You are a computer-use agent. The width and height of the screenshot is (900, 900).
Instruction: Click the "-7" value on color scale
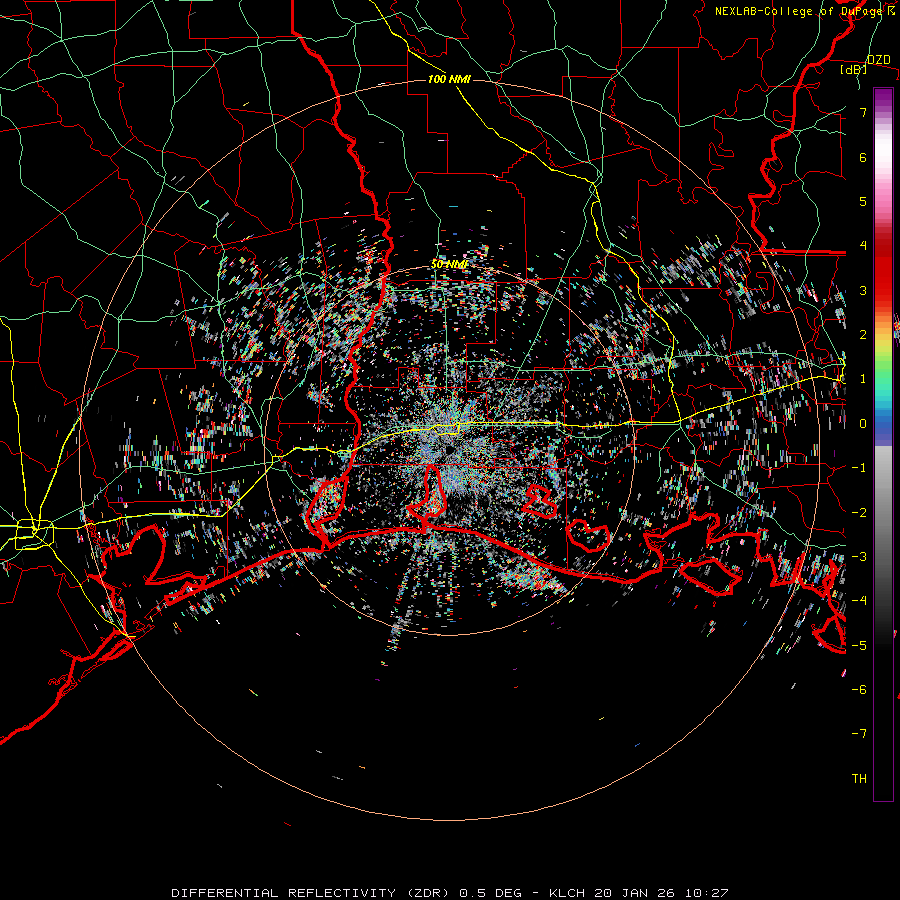859,734
